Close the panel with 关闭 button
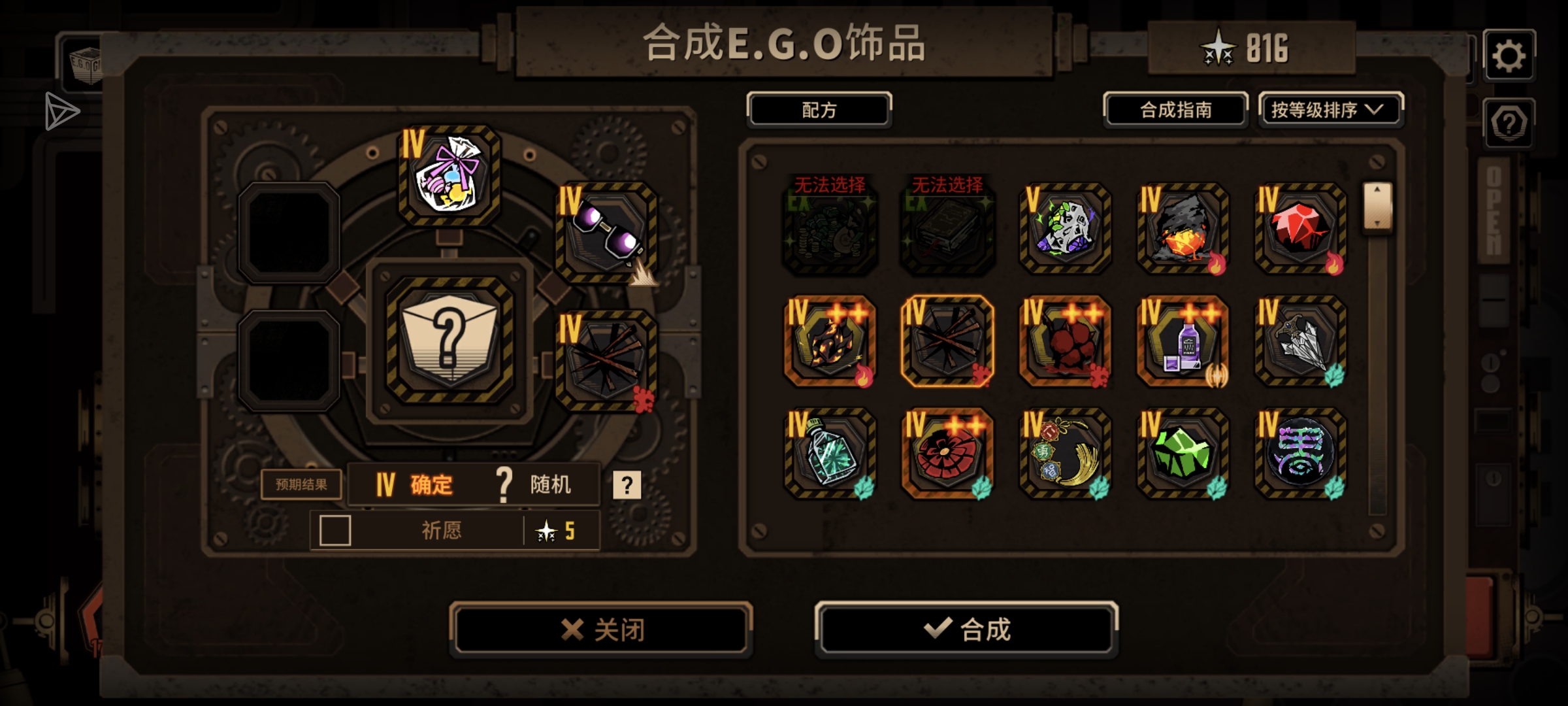This screenshot has height=706, width=1568. [x=601, y=629]
